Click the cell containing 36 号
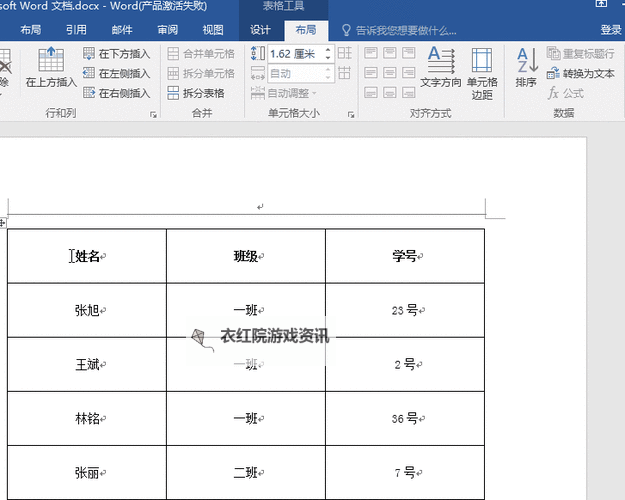This screenshot has width=625, height=500. pyautogui.click(x=405, y=419)
